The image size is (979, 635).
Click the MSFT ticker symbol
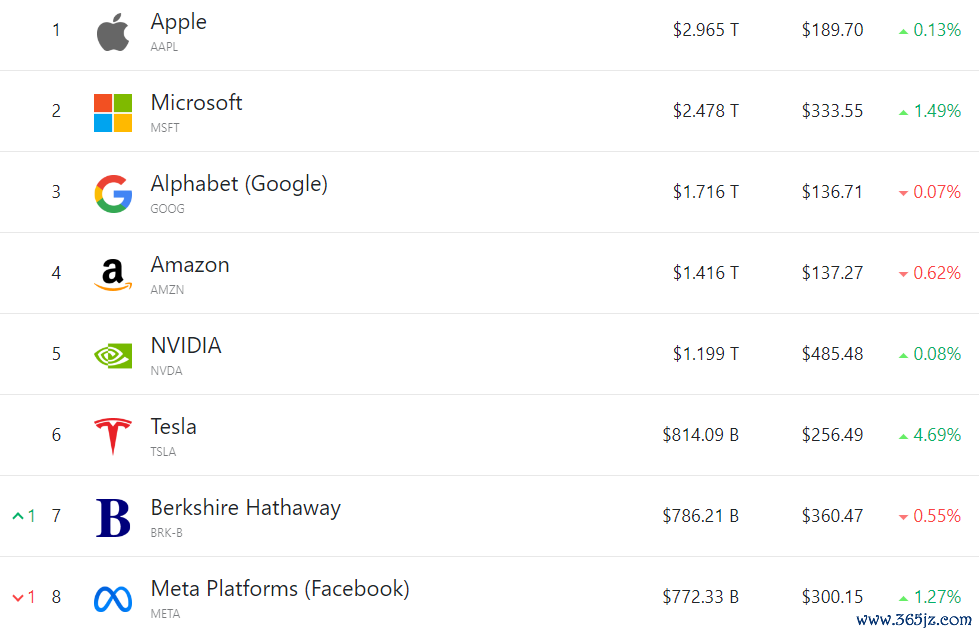(165, 127)
